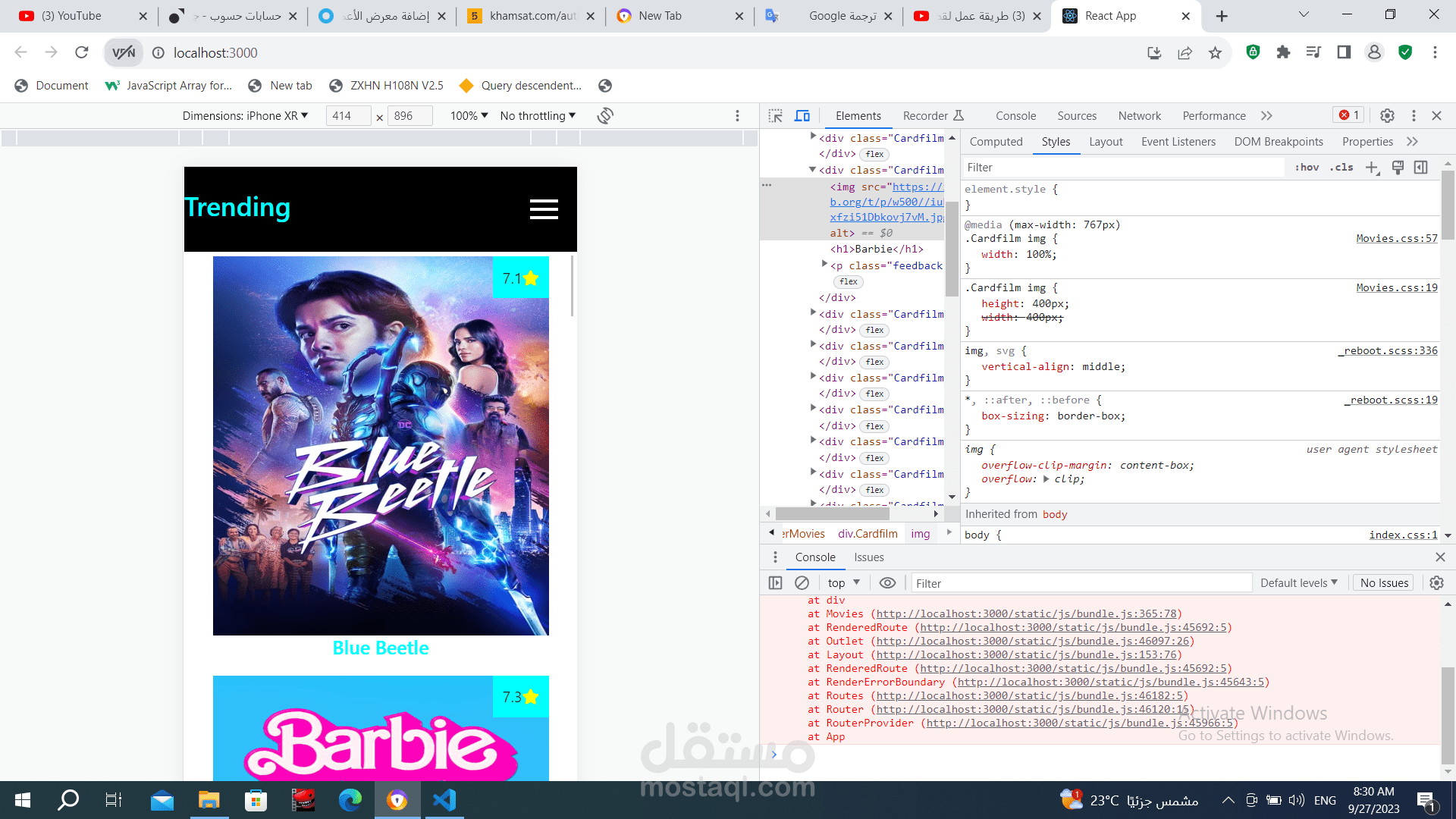Viewport: 1456px width, 819px height.
Task: Click the No Issues button
Action: (1384, 583)
